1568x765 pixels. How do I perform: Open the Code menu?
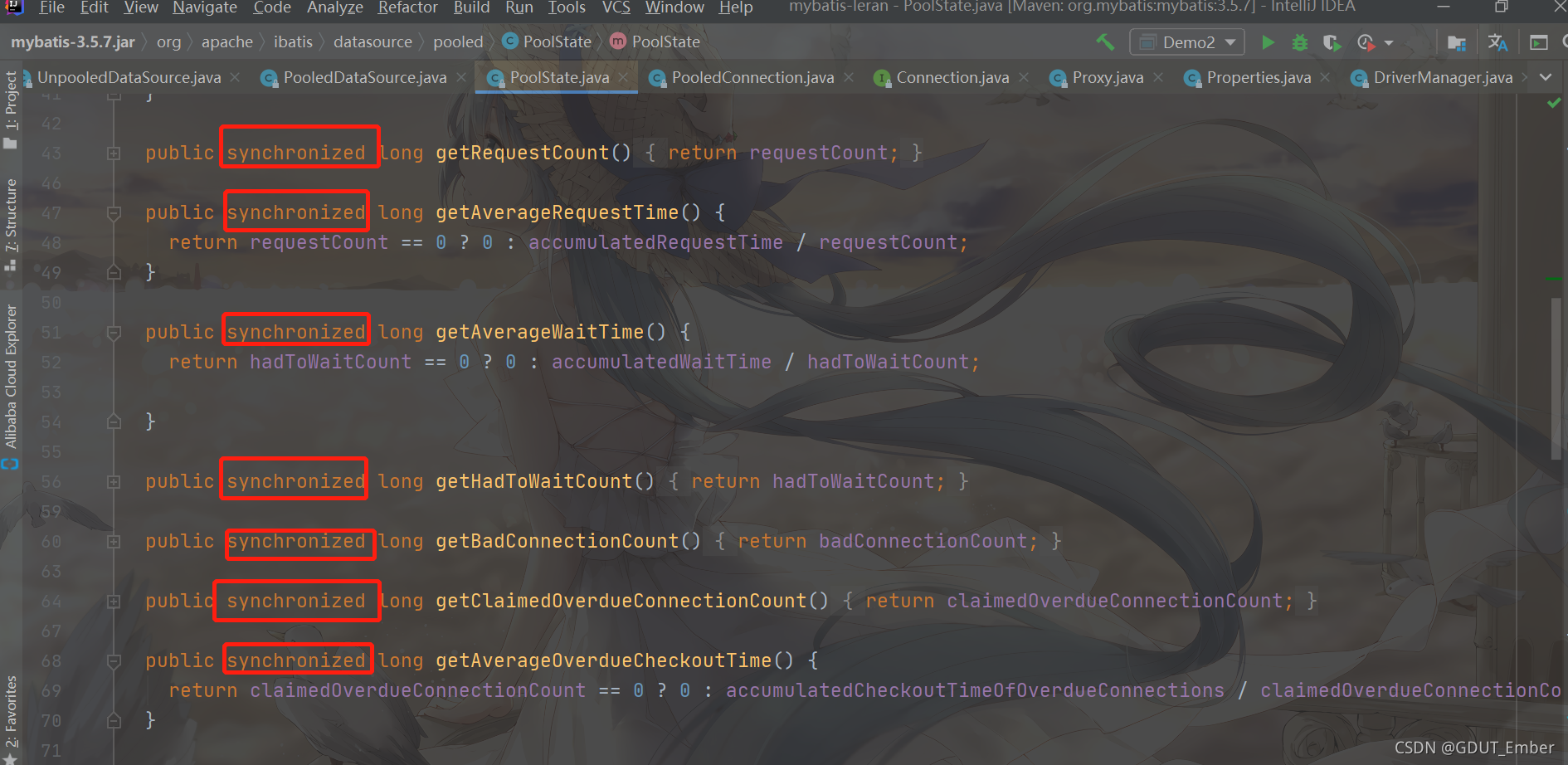coord(272,7)
